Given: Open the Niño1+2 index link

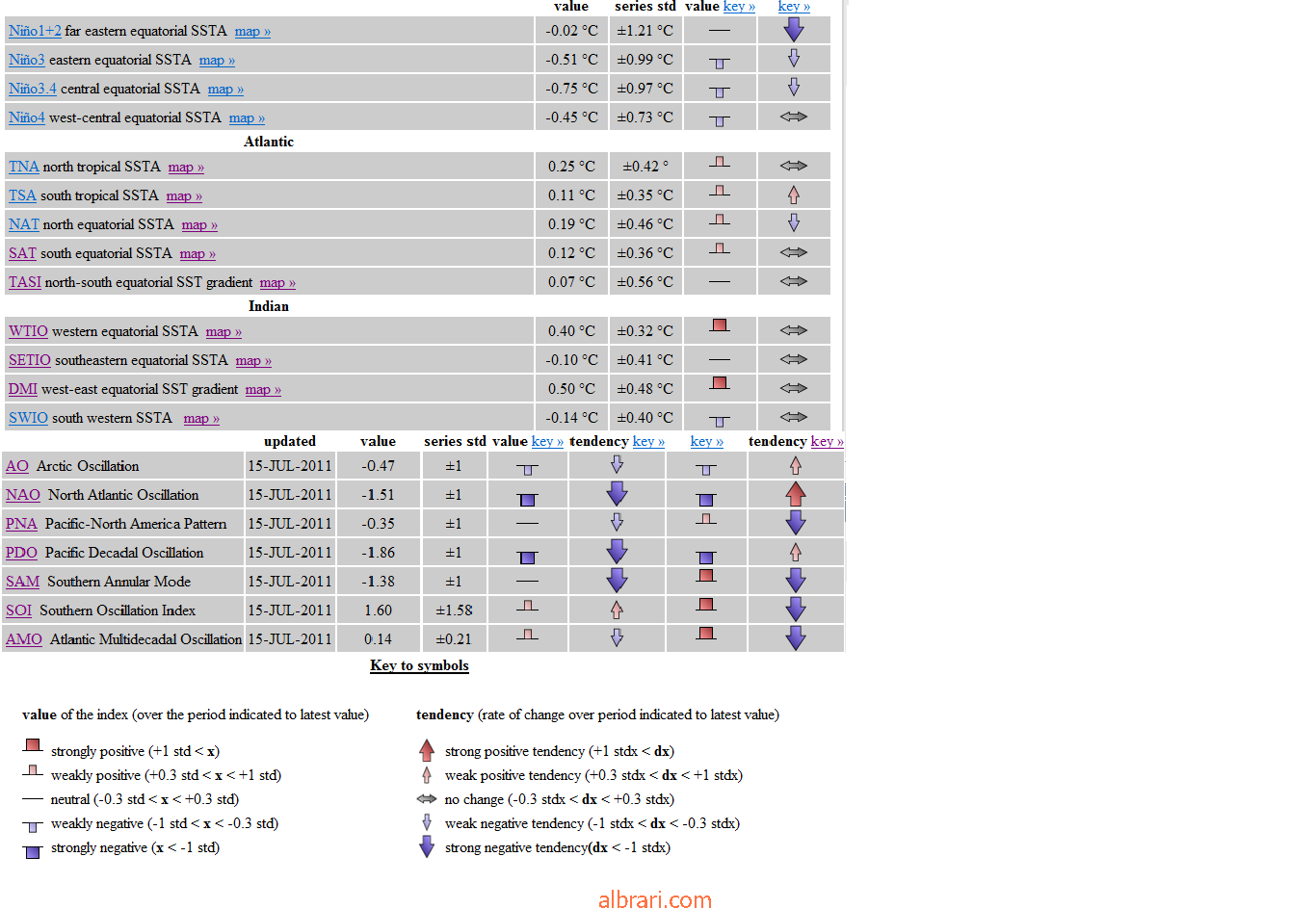Looking at the screenshot, I should coord(35,31).
